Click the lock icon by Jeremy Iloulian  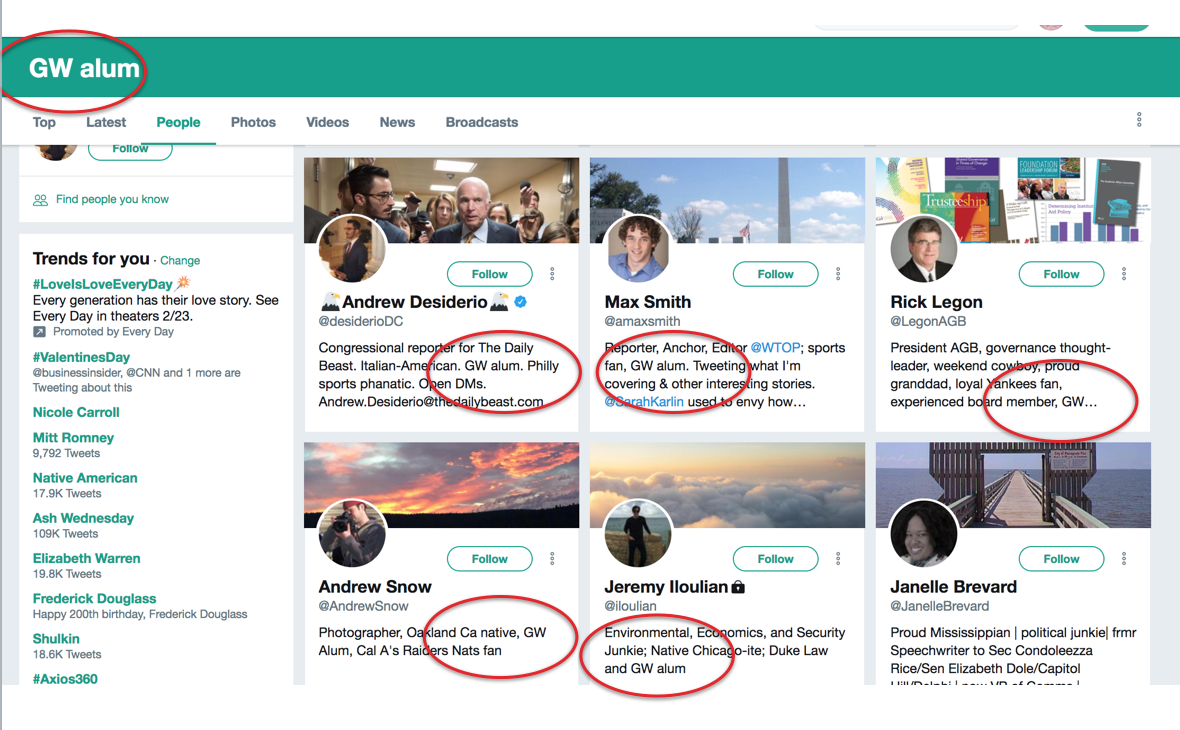tap(738, 587)
